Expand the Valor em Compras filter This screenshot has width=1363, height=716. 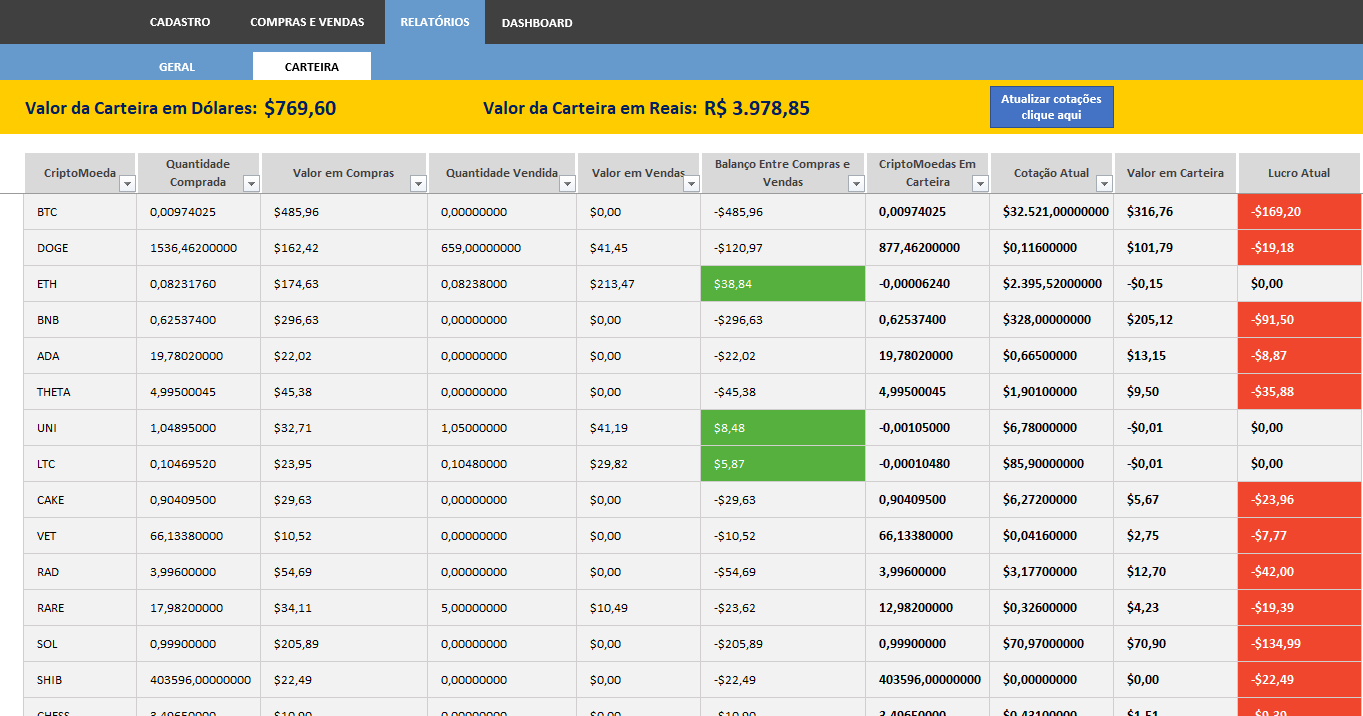click(418, 184)
